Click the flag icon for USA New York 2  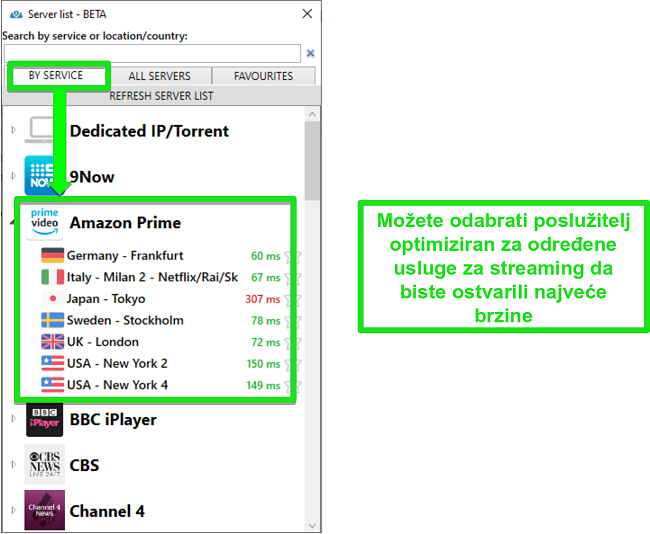tap(53, 363)
